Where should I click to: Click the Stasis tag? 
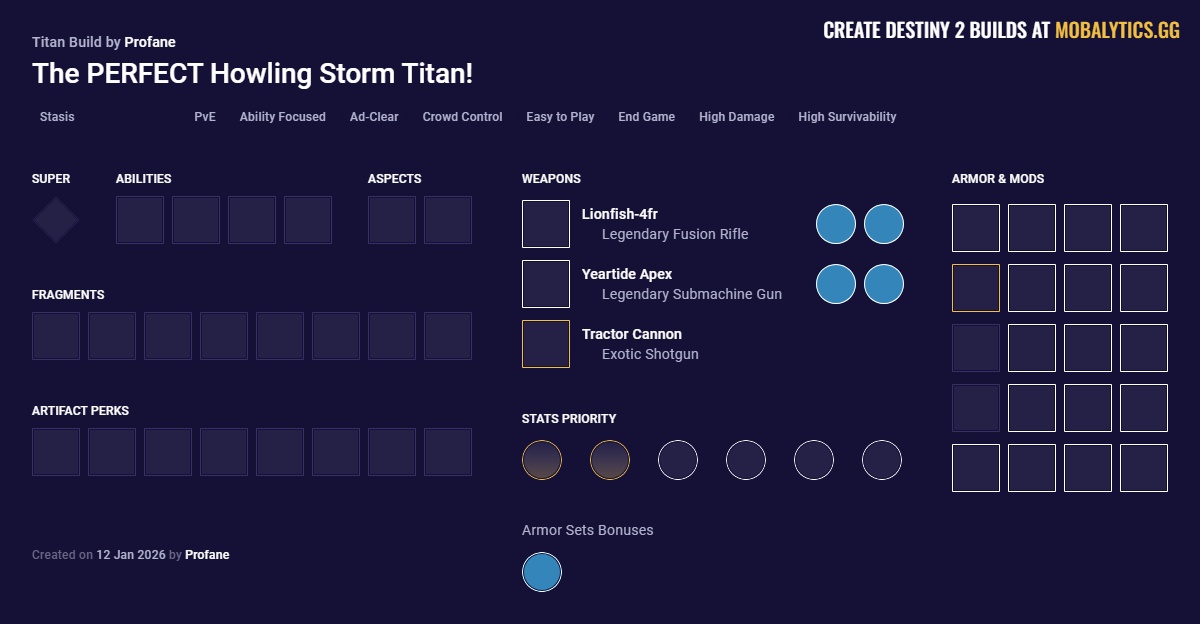[56, 117]
